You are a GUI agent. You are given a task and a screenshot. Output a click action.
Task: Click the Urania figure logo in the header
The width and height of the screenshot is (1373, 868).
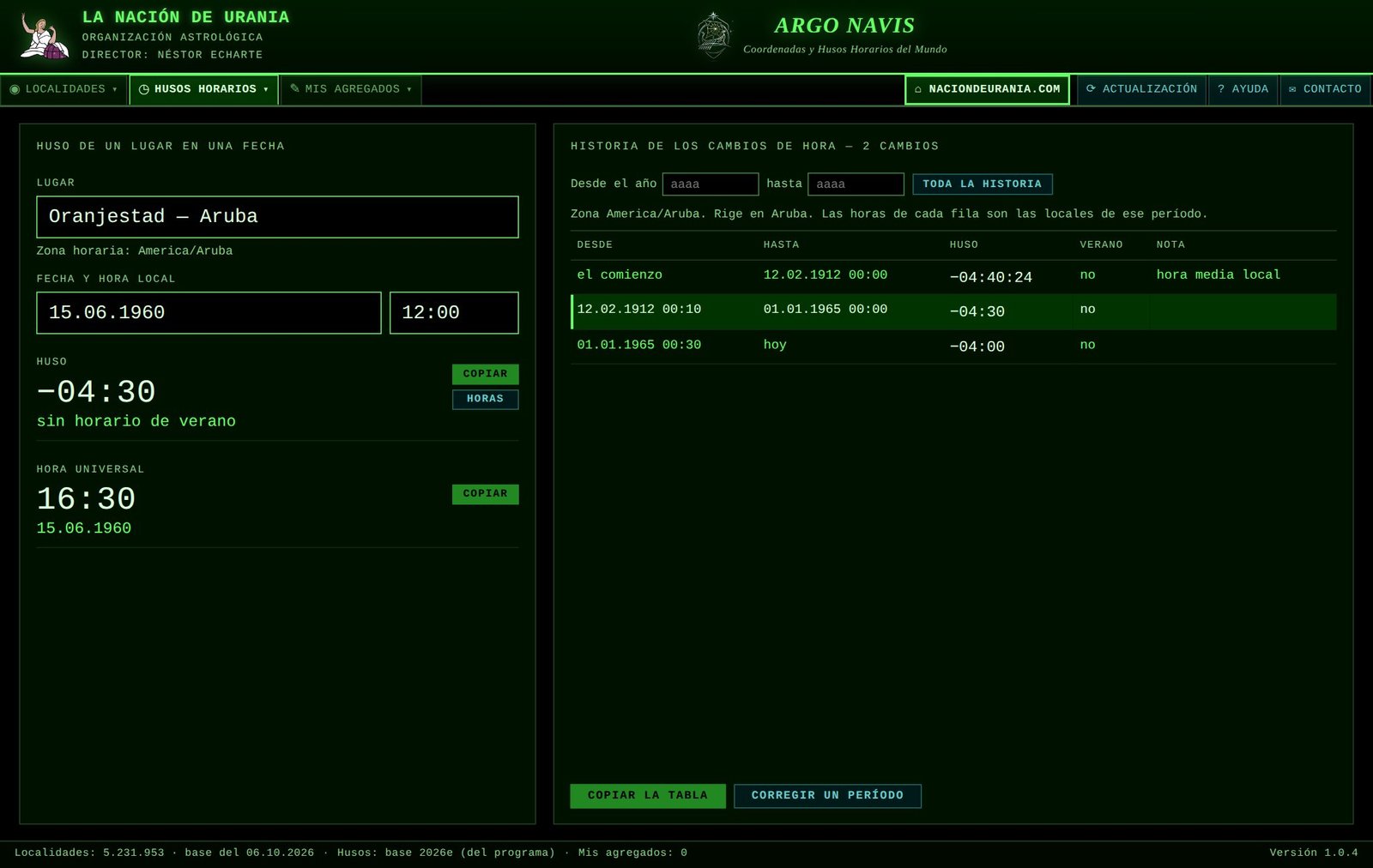coord(45,36)
